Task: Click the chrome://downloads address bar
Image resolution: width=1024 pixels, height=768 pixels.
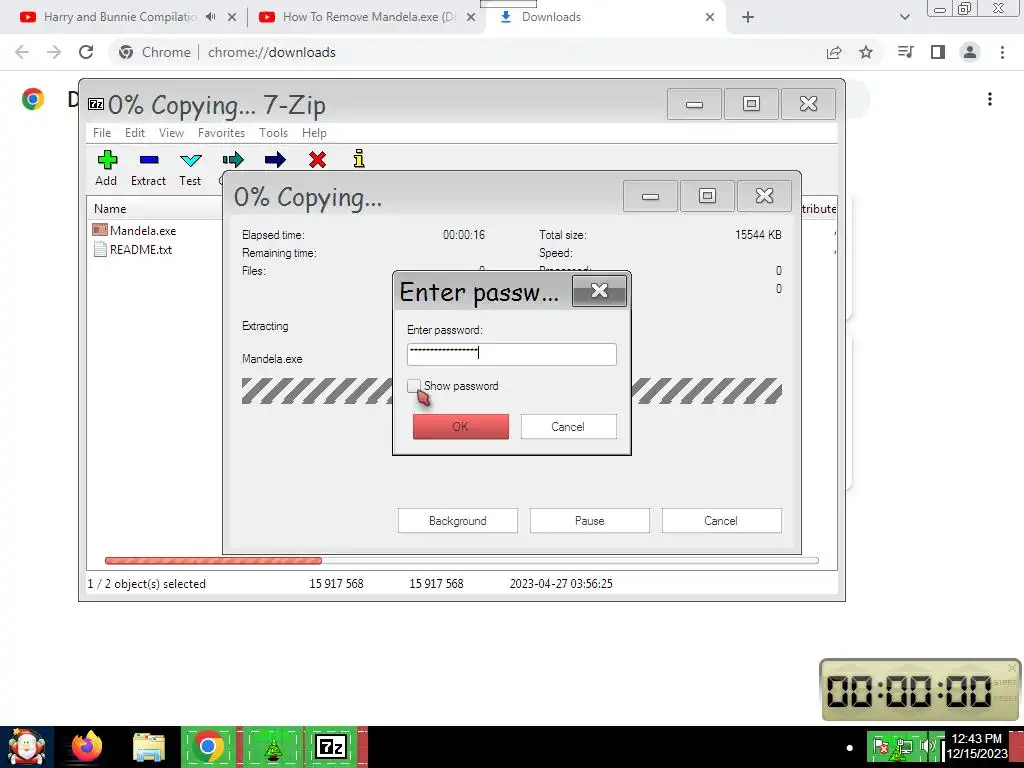Action: coord(272,52)
